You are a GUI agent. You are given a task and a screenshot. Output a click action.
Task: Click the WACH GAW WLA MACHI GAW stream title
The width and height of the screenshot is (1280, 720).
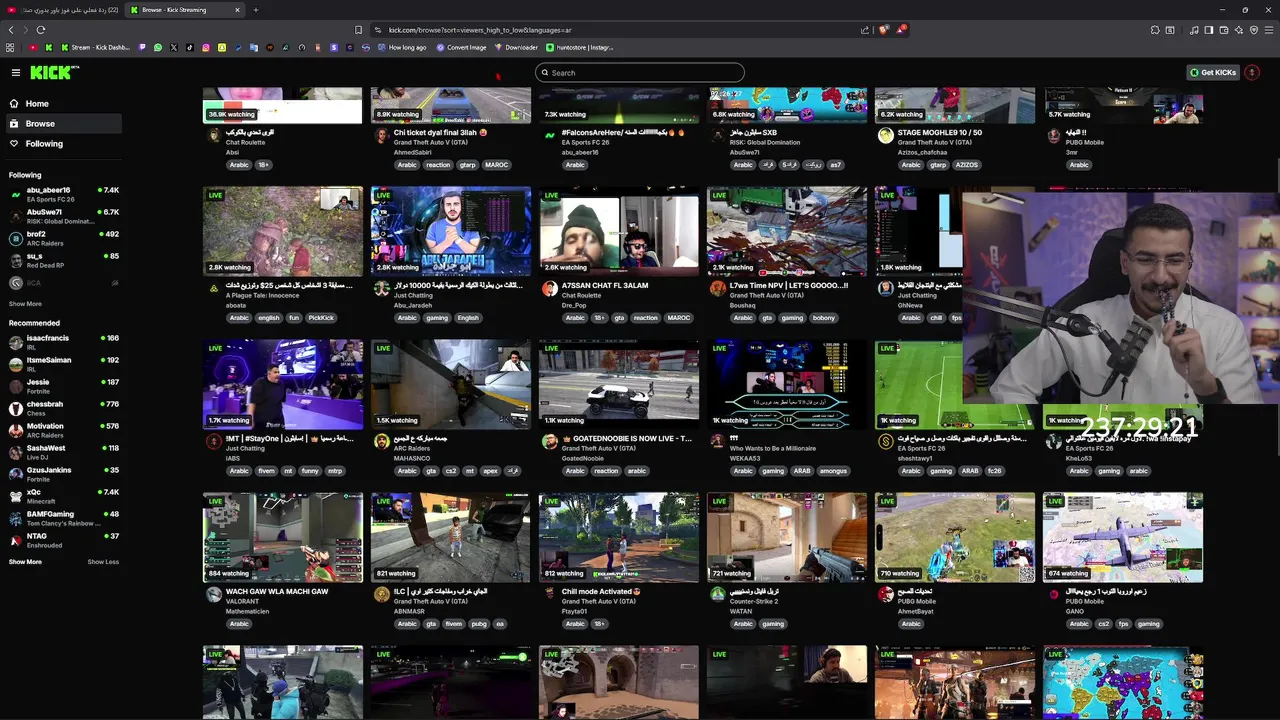[277, 591]
